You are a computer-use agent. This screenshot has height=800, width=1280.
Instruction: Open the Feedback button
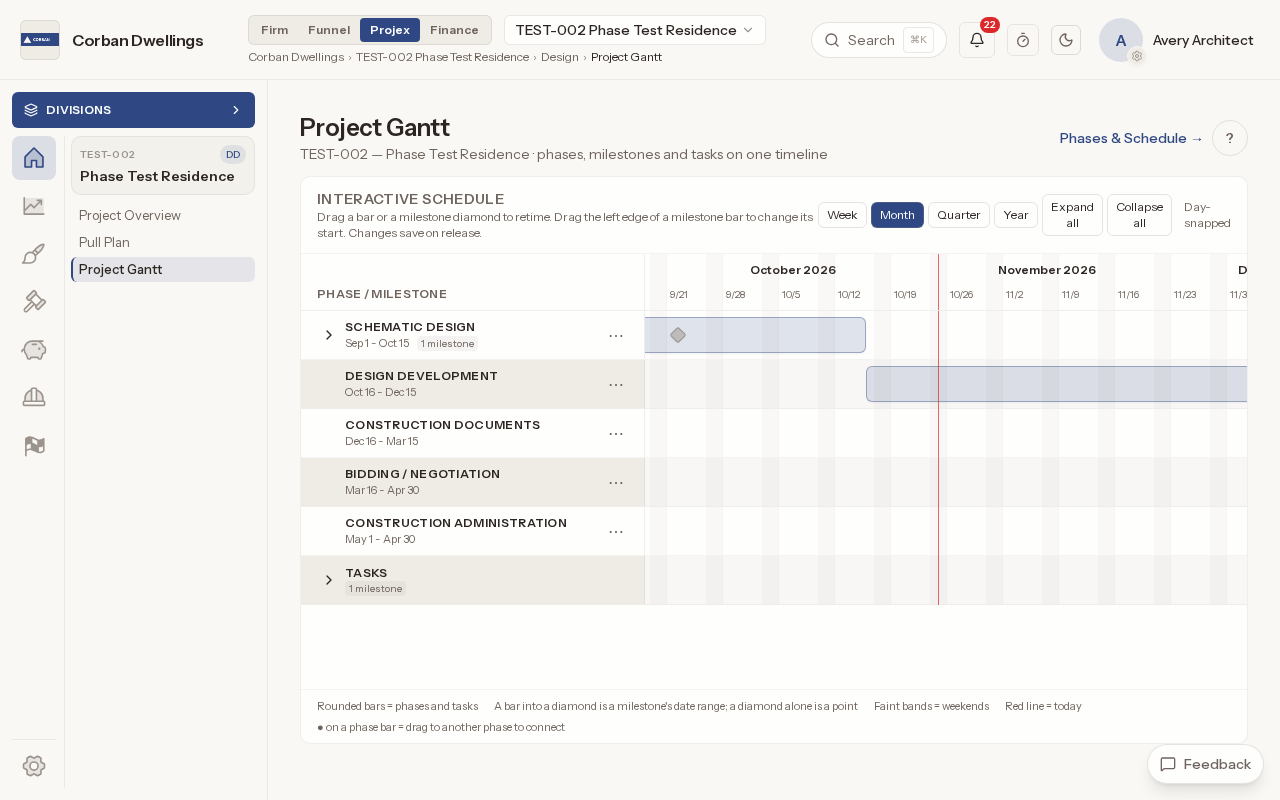pos(1205,764)
